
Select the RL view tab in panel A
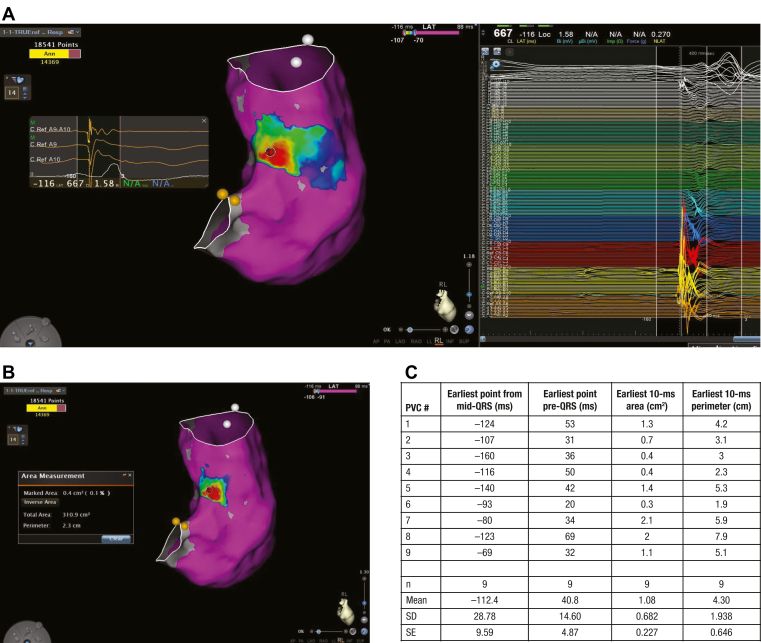(439, 341)
